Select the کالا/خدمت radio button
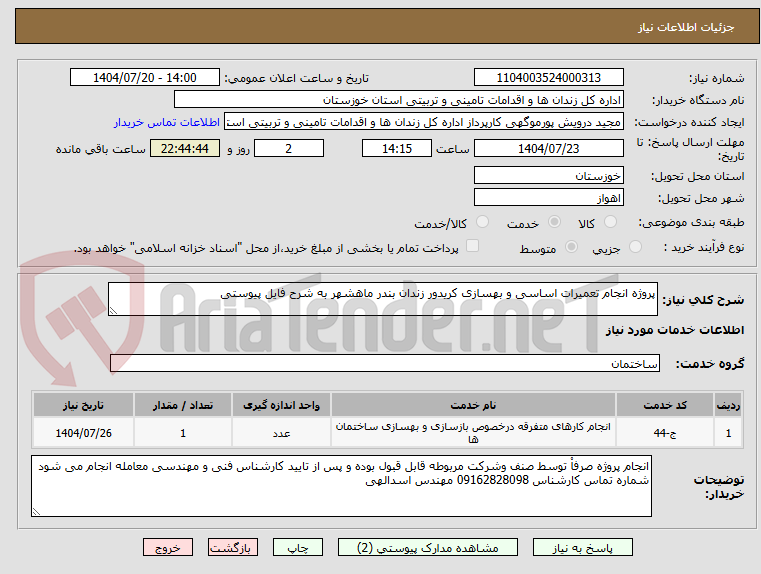The height and width of the screenshot is (574, 761). pyautogui.click(x=482, y=222)
